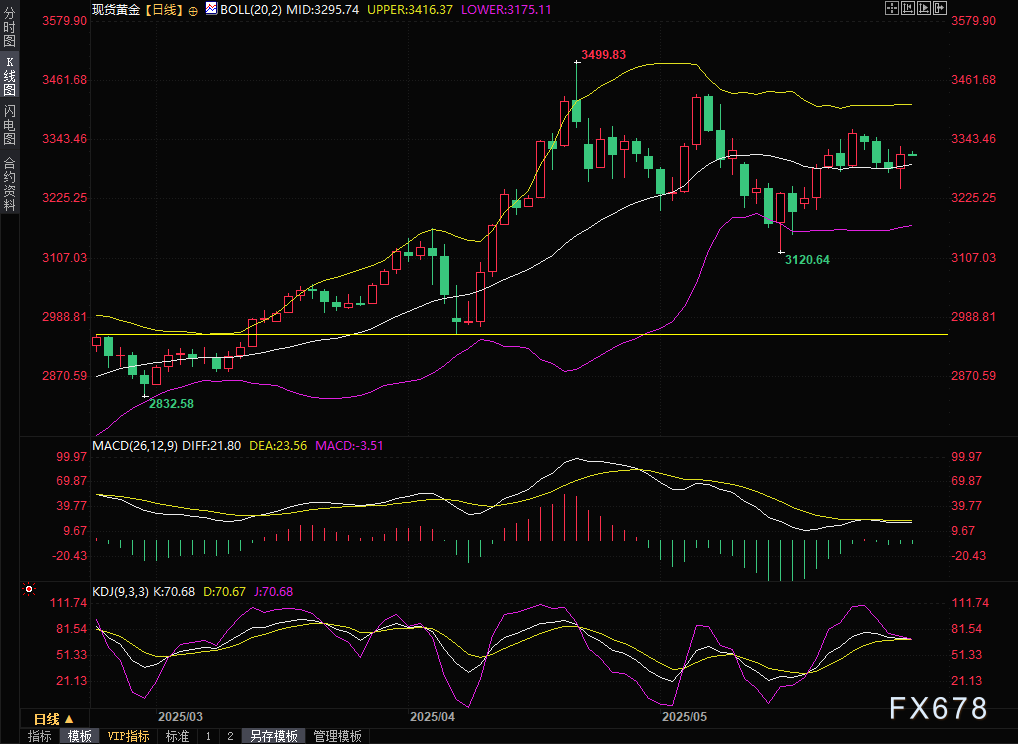Open the VIP指标 tab
This screenshot has height=744, width=1018.
[x=129, y=736]
